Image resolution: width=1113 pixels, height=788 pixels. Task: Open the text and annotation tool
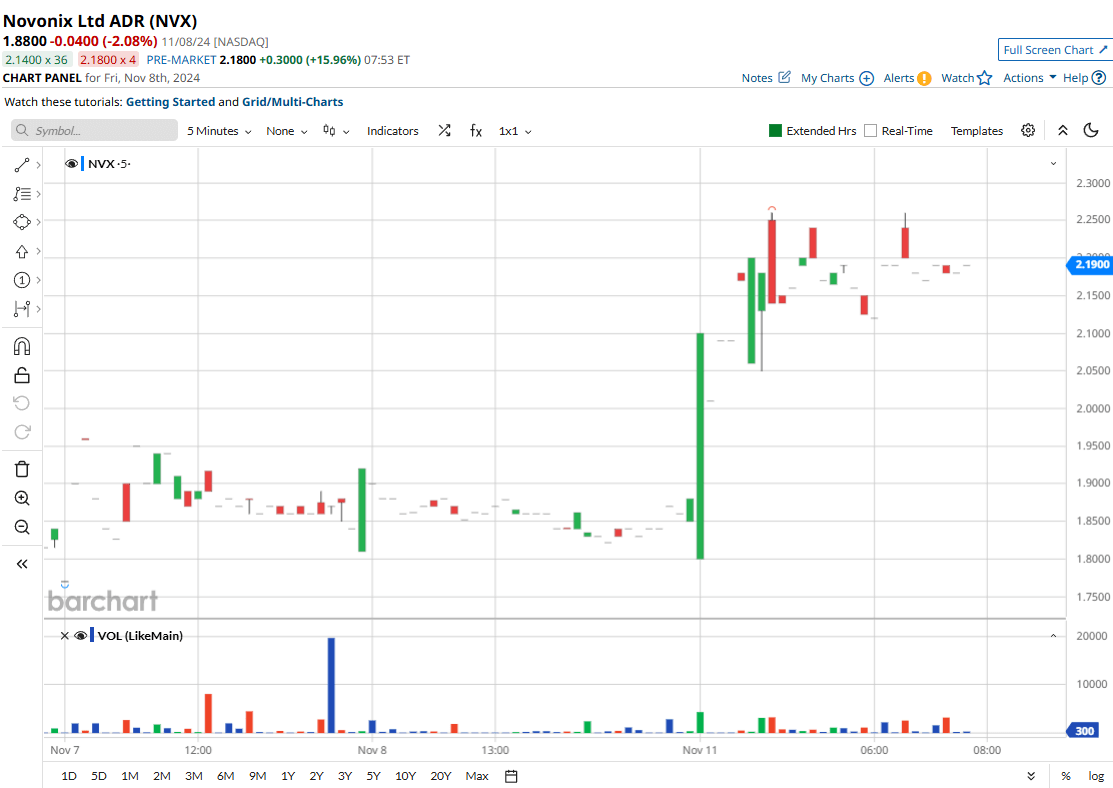coord(22,194)
